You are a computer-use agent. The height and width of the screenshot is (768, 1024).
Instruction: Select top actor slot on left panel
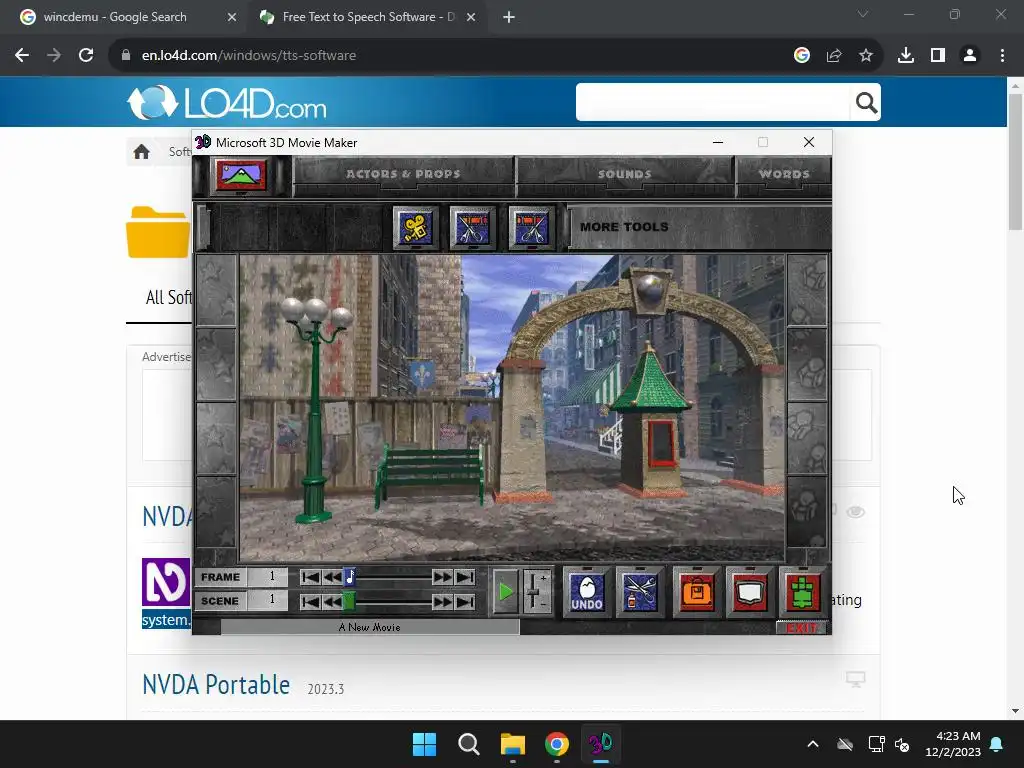(216, 289)
